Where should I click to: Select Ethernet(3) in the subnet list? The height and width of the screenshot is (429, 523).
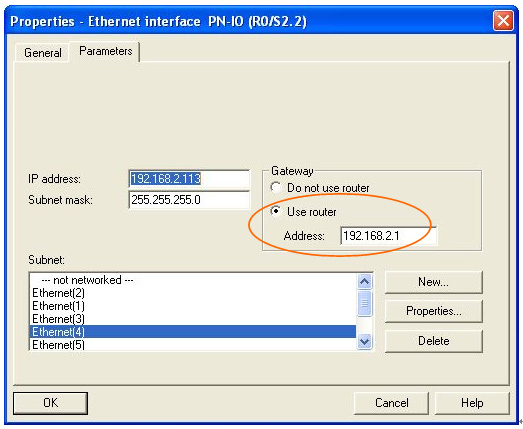coord(193,319)
